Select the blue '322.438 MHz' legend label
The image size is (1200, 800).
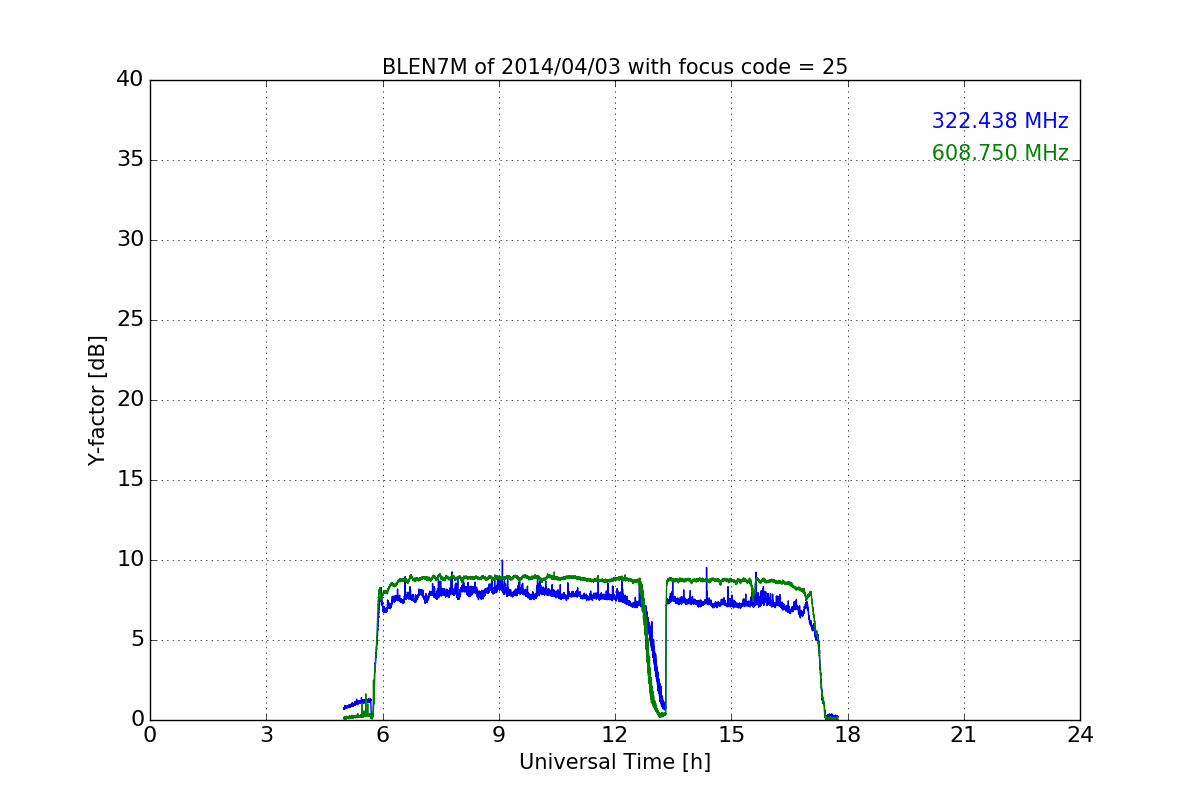coord(1000,121)
